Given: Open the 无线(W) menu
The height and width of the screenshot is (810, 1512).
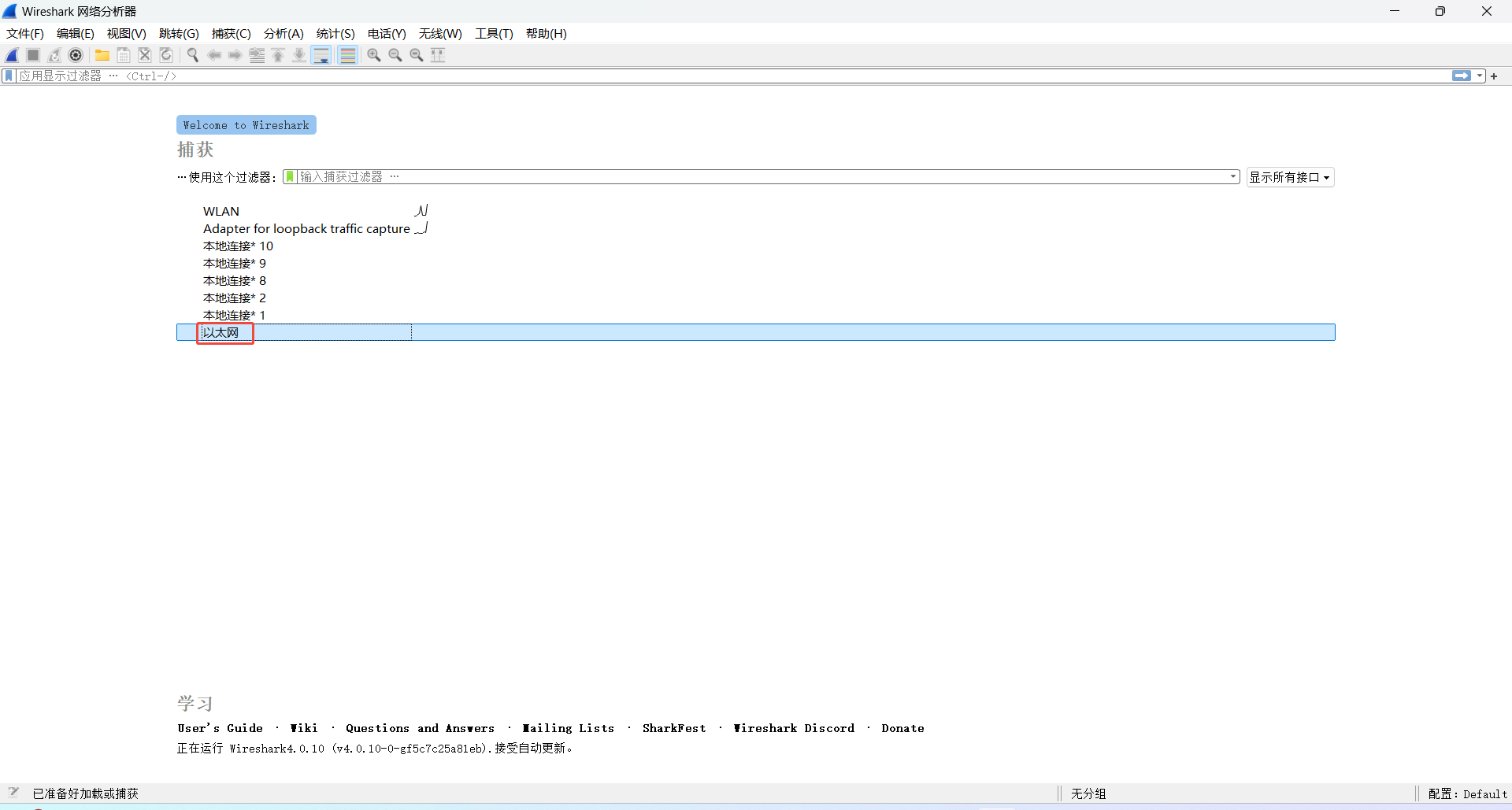Looking at the screenshot, I should (440, 34).
